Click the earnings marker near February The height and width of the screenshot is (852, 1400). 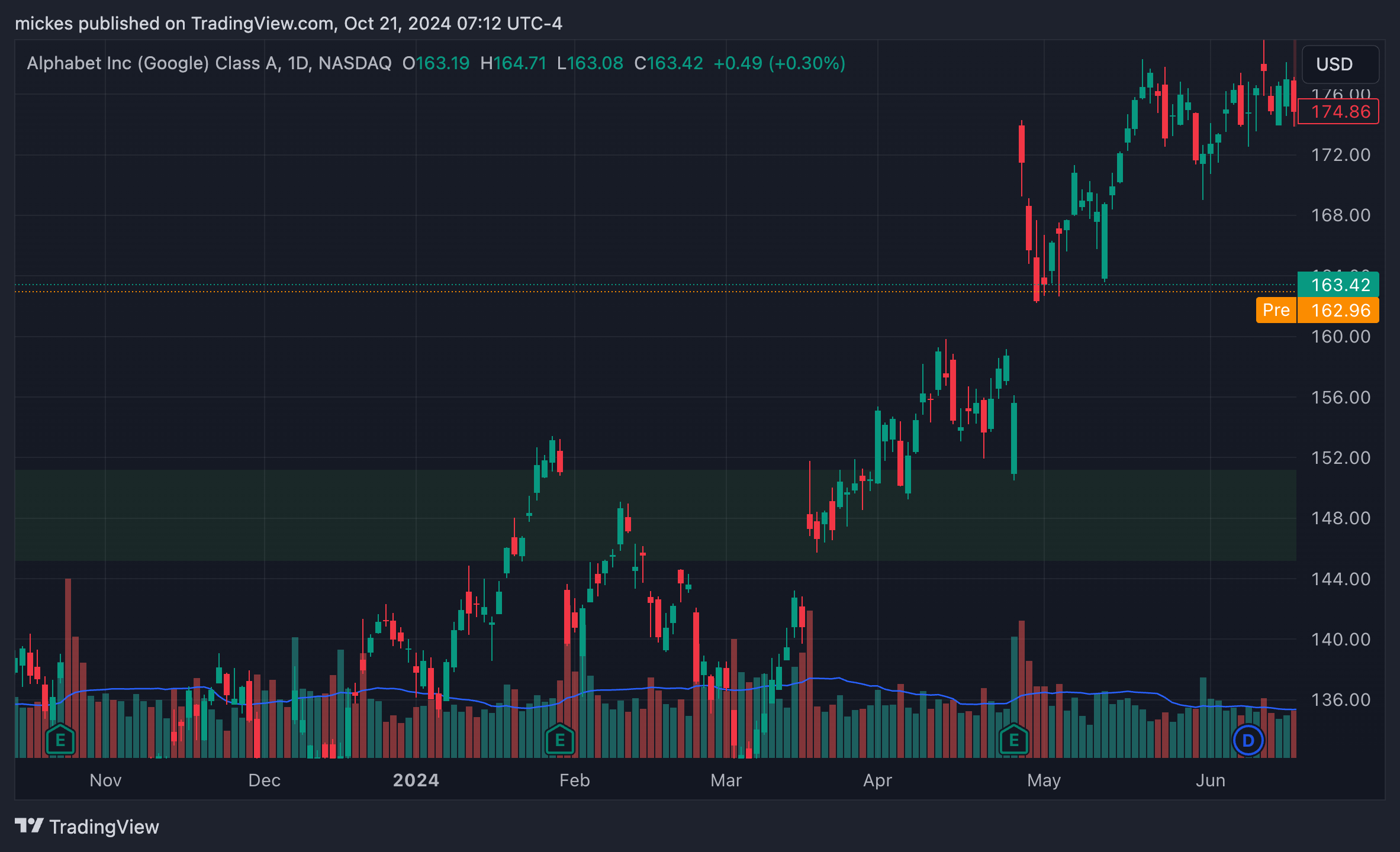(560, 740)
